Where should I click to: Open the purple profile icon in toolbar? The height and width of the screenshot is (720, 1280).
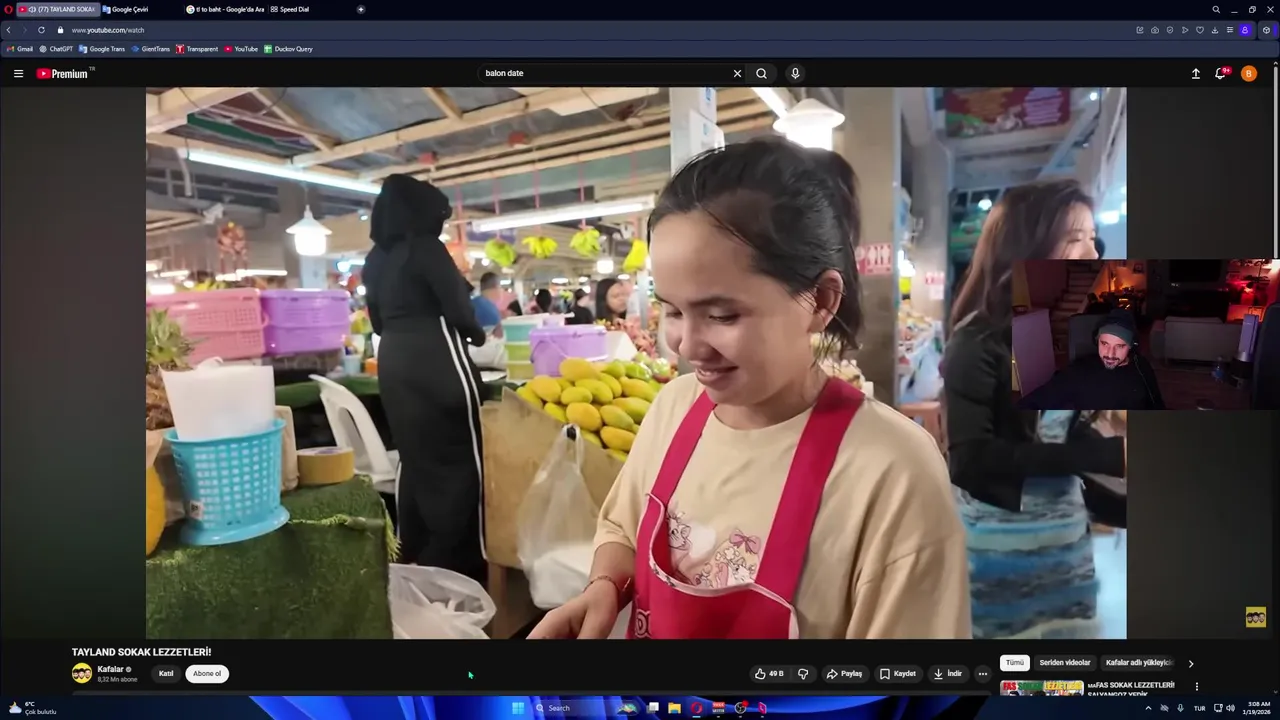click(x=1245, y=30)
